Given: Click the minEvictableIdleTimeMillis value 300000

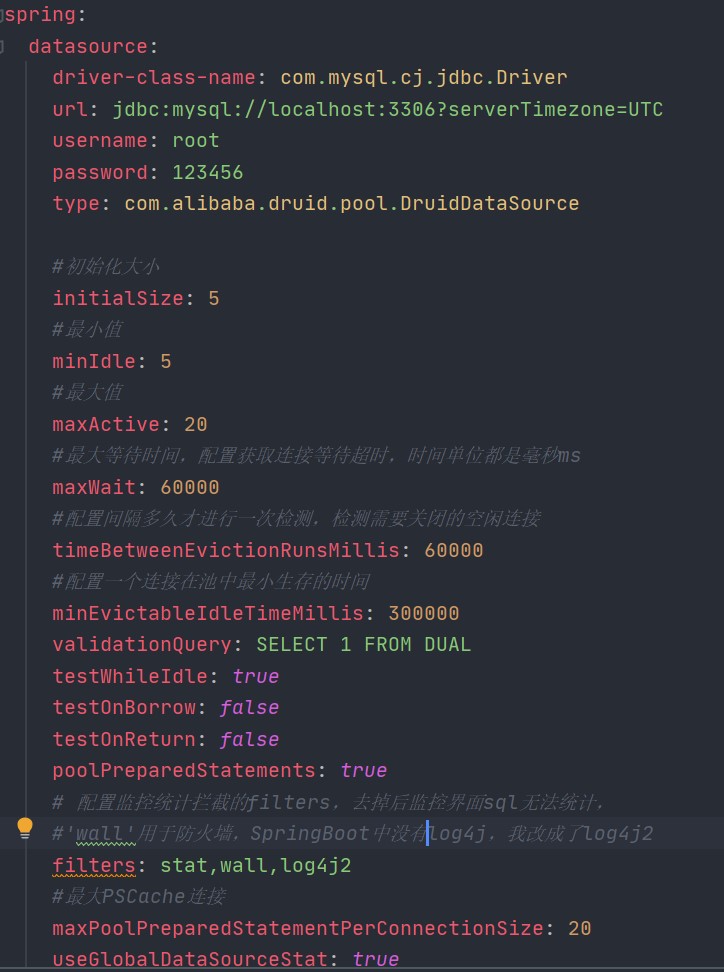Looking at the screenshot, I should point(424,613).
